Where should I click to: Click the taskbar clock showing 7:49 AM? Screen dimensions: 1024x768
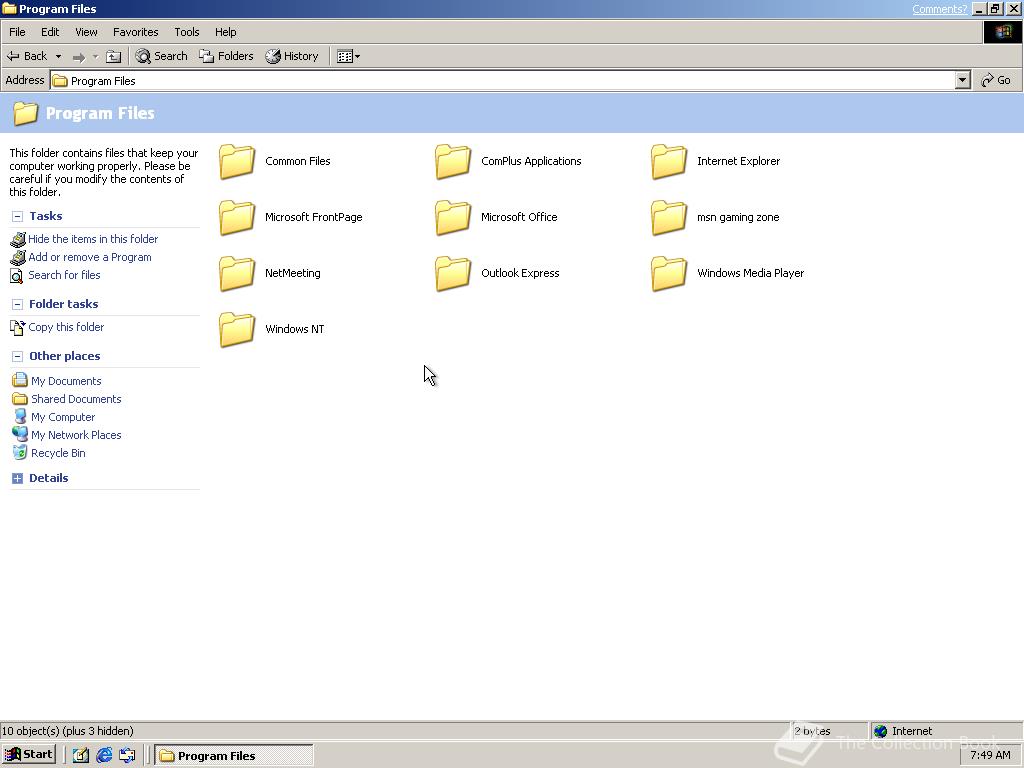[x=990, y=755]
